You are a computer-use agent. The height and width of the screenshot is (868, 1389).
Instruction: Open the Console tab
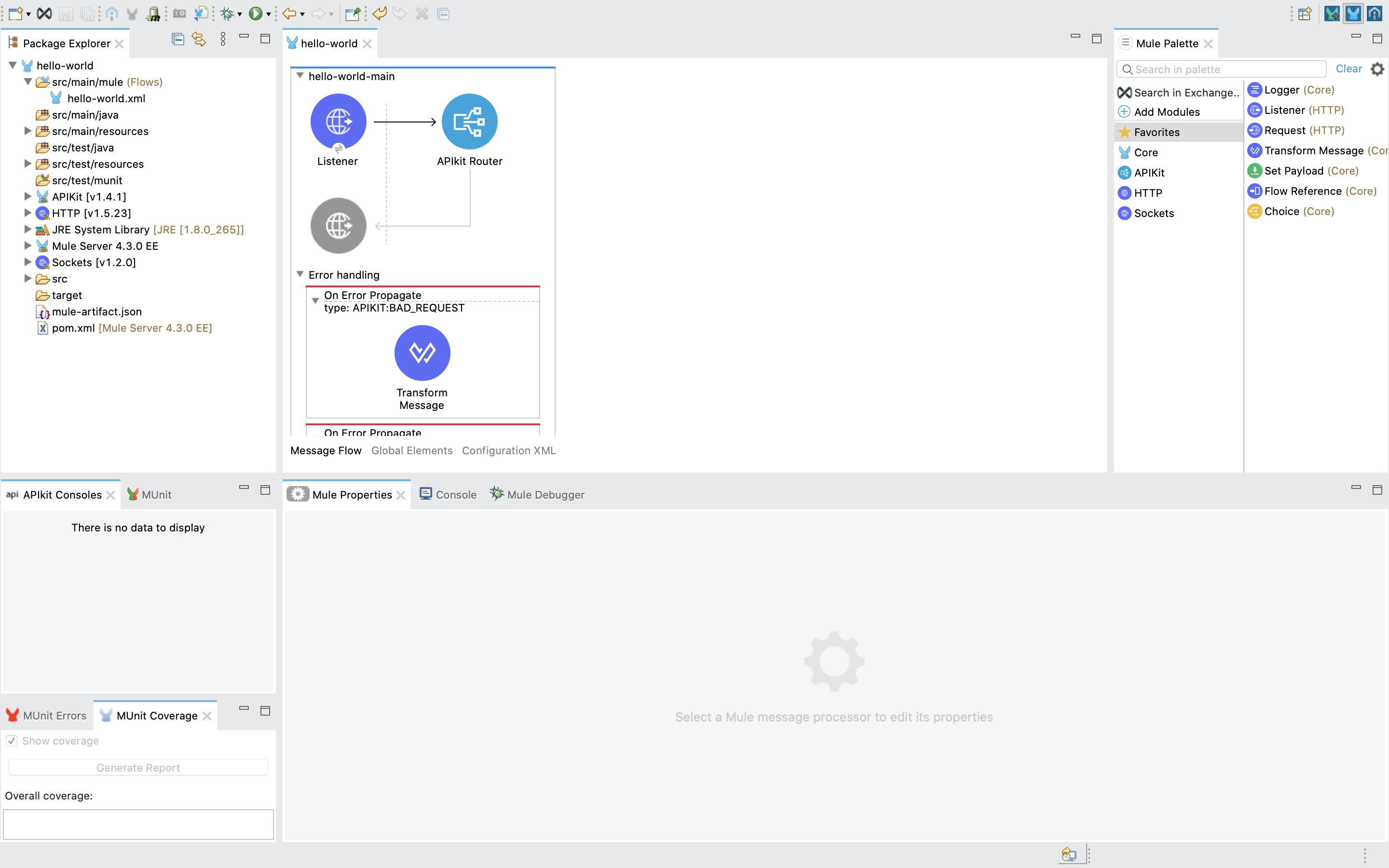[448, 494]
